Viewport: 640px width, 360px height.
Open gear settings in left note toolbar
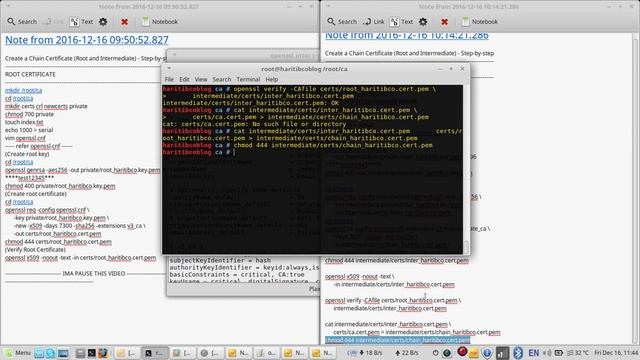click(103, 22)
